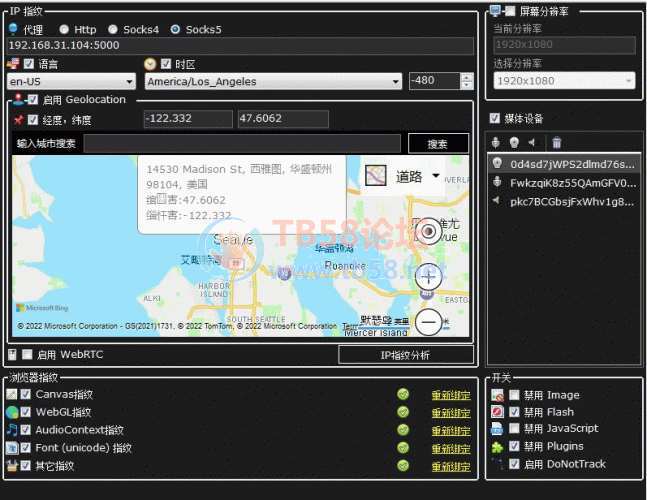The height and width of the screenshot is (500, 647).
Task: Select the 0d4sd7jWPS2dlmd76s device entry
Action: coord(570,164)
